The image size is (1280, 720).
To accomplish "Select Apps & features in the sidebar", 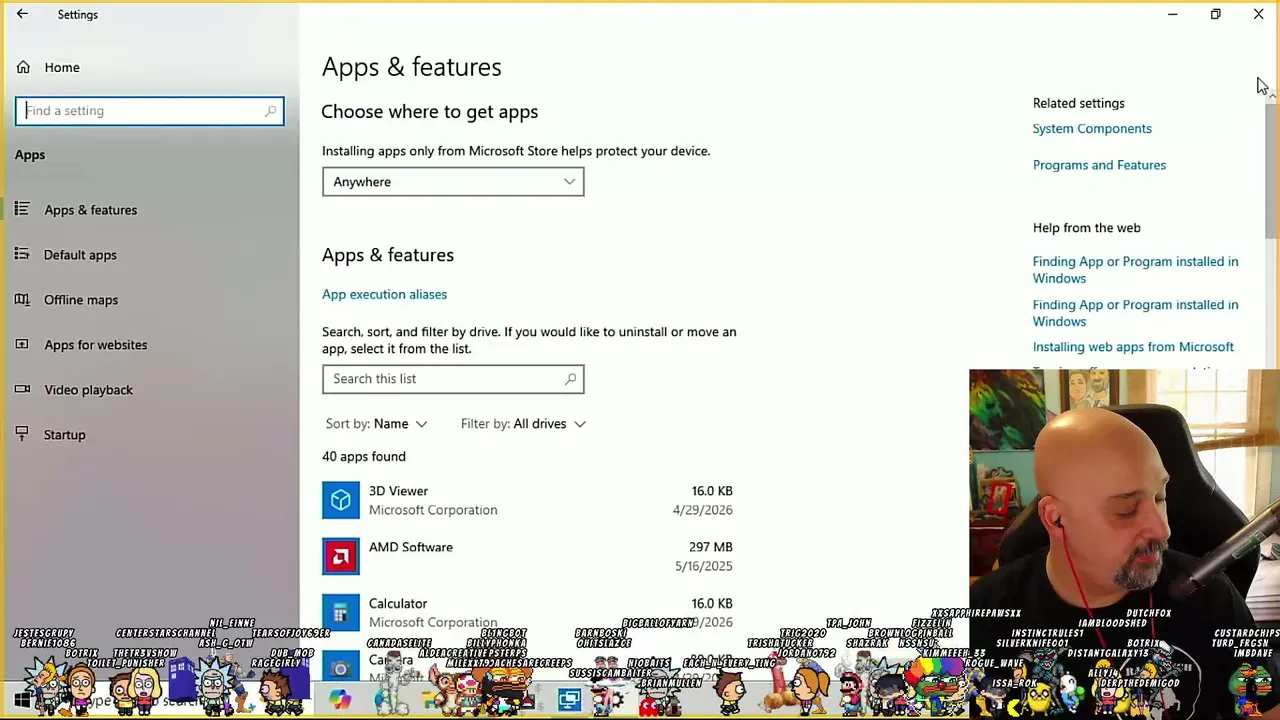I will [x=90, y=210].
